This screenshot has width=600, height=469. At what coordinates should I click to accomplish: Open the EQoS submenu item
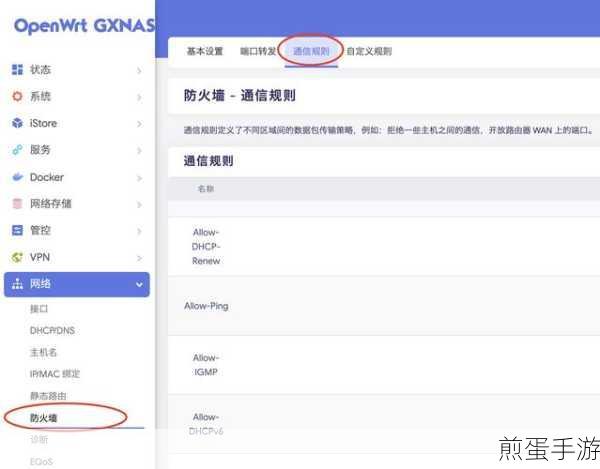(41, 462)
